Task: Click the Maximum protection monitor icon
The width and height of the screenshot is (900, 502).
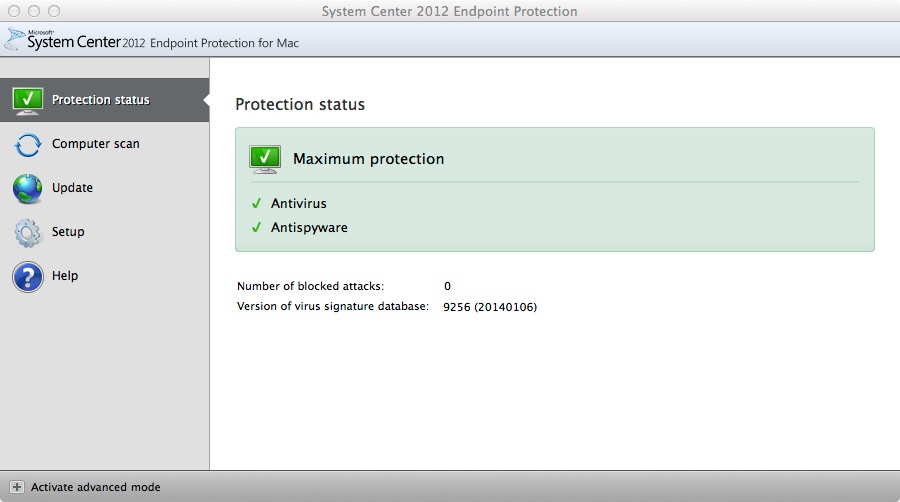Action: (265, 159)
